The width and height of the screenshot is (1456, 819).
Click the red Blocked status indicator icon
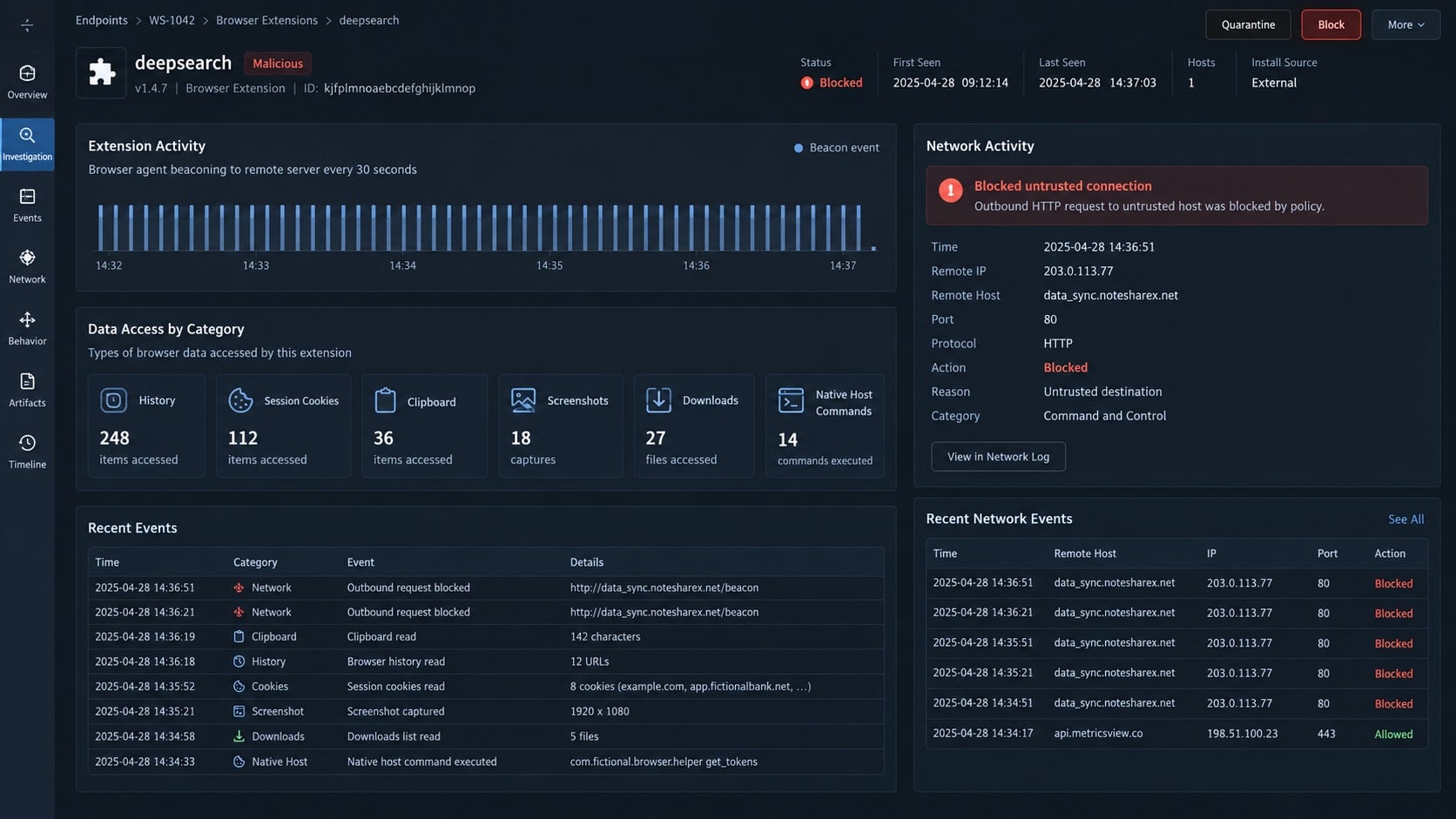point(807,83)
